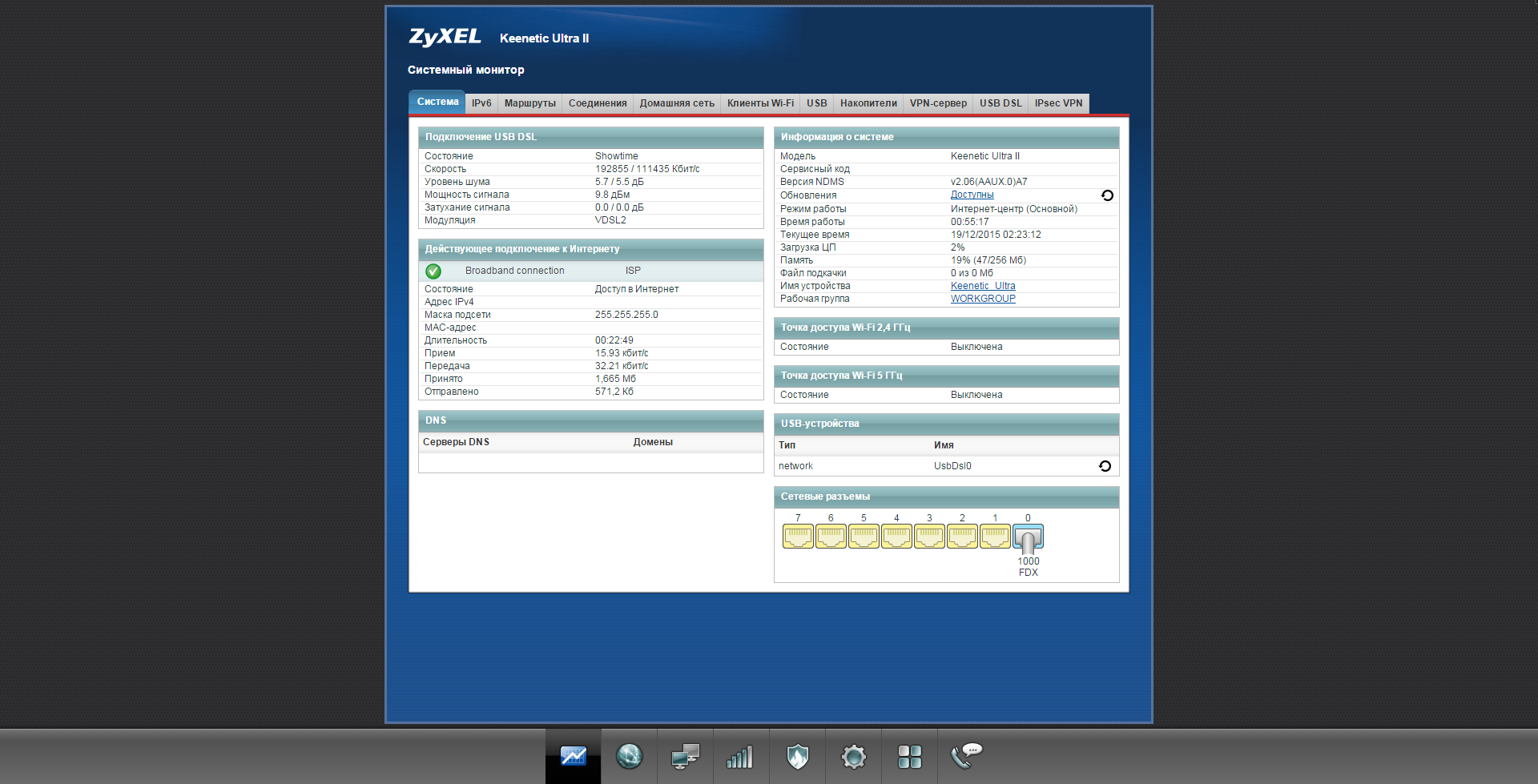Screen dimensions: 1538x784
Task: Open the Маршруты tab
Action: (x=530, y=103)
